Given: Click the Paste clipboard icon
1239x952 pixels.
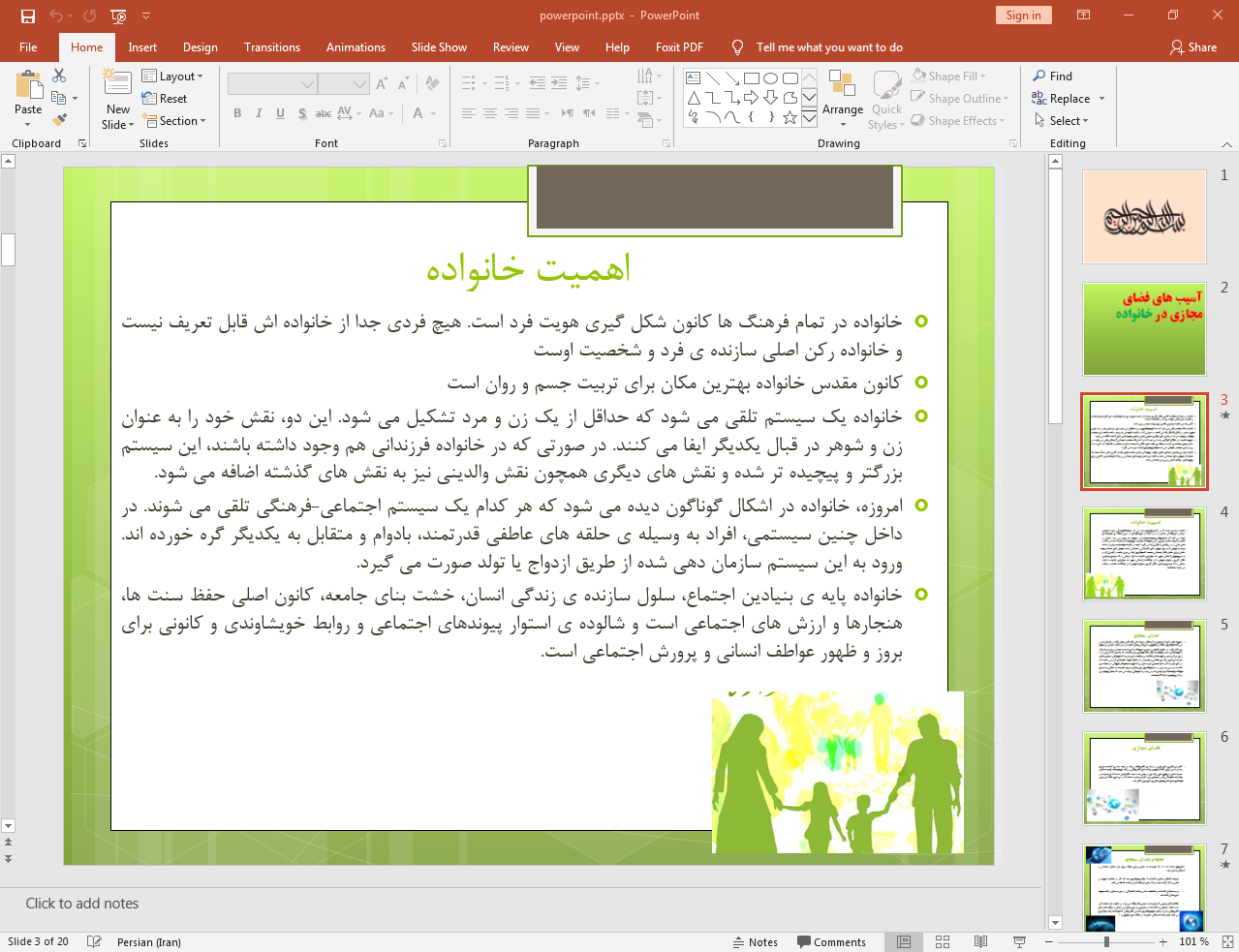Looking at the screenshot, I should [x=28, y=86].
